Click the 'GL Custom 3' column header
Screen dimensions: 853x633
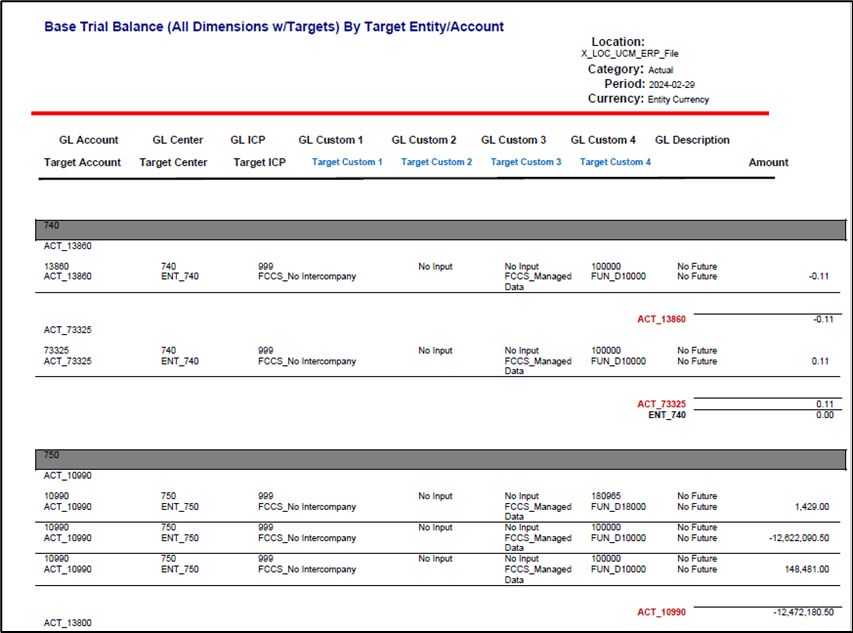(513, 140)
